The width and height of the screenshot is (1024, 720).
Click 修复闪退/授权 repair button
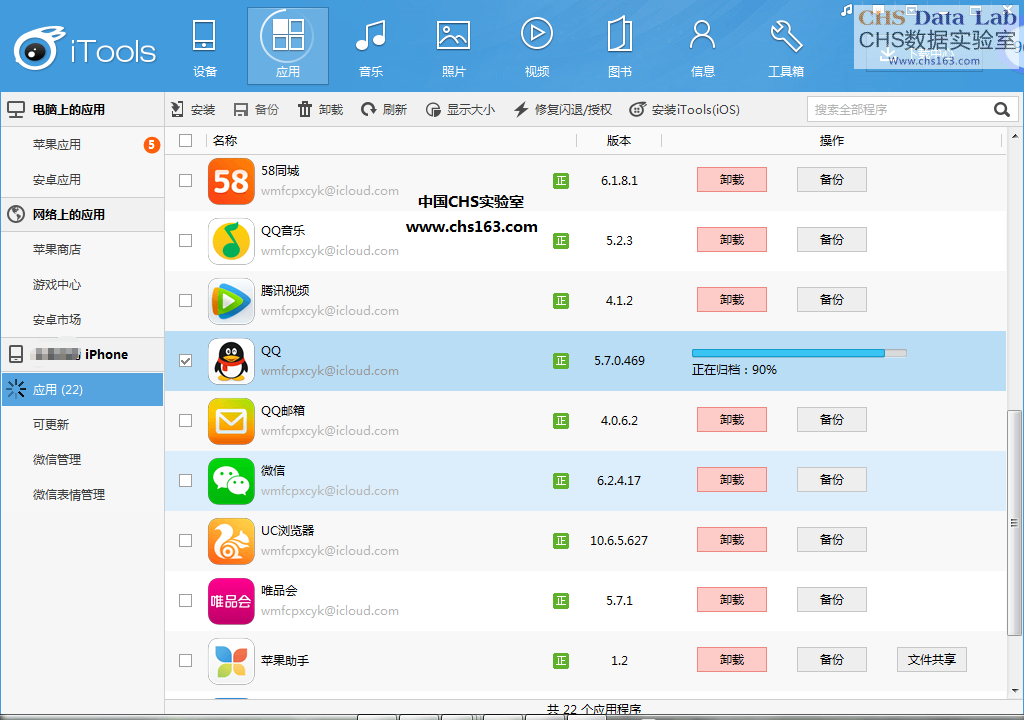(x=563, y=109)
